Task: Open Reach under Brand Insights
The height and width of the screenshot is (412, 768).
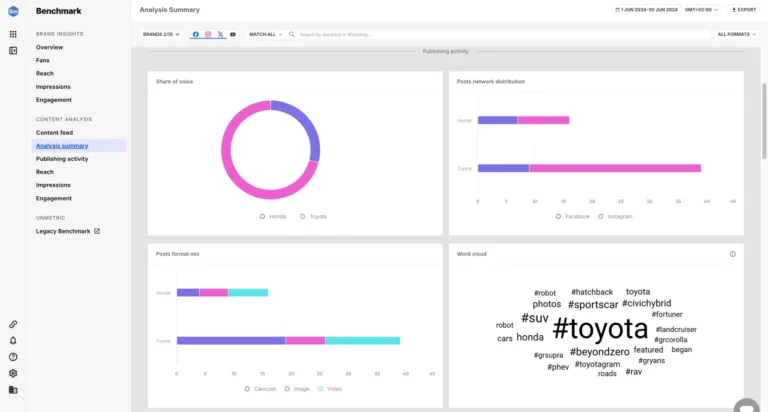Action: (45, 73)
